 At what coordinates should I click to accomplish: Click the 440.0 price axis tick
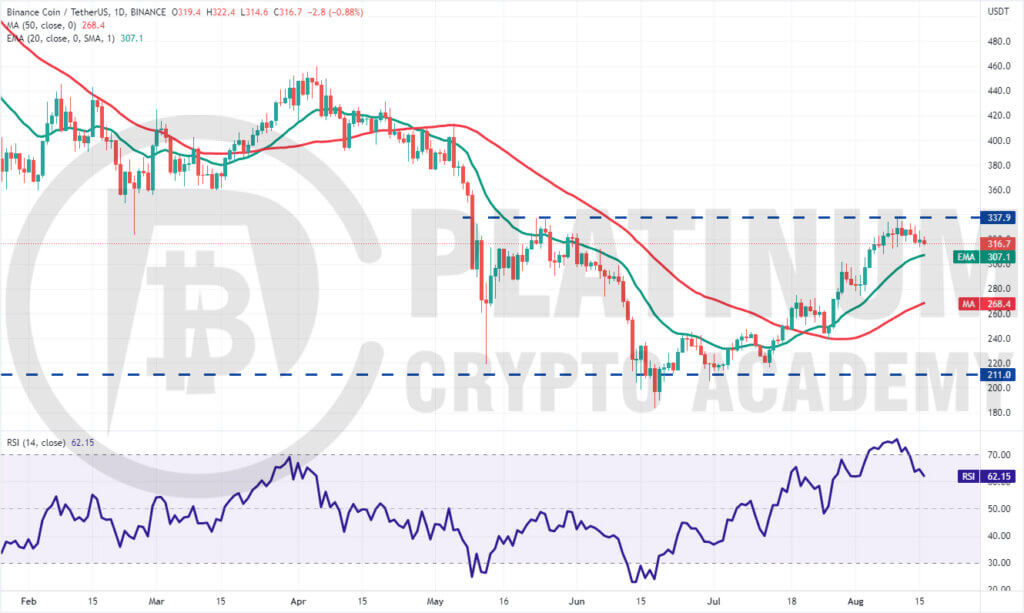coord(999,91)
